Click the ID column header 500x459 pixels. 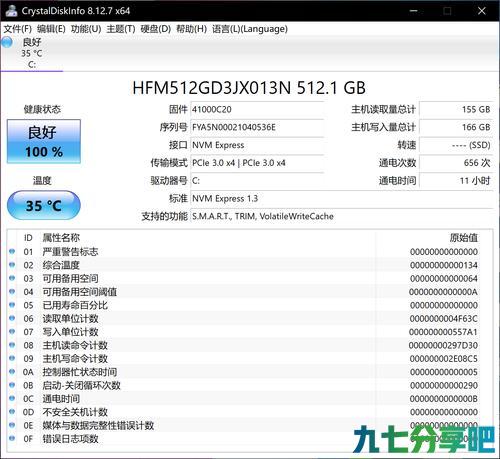click(28, 238)
